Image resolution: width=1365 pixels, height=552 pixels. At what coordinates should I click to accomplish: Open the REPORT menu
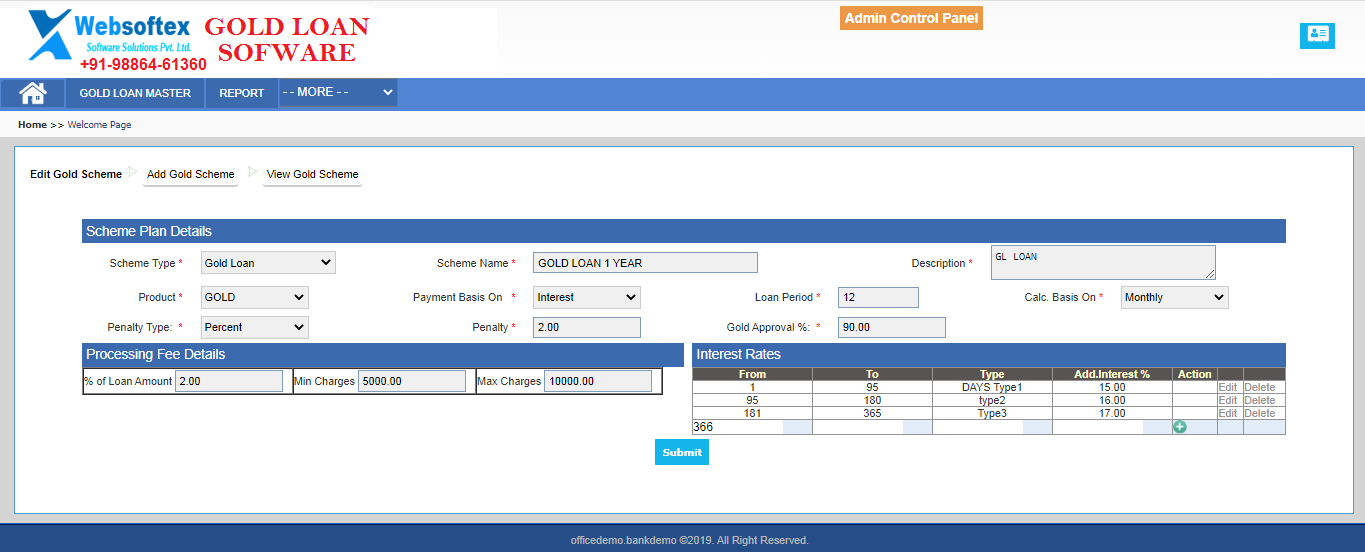[x=241, y=93]
